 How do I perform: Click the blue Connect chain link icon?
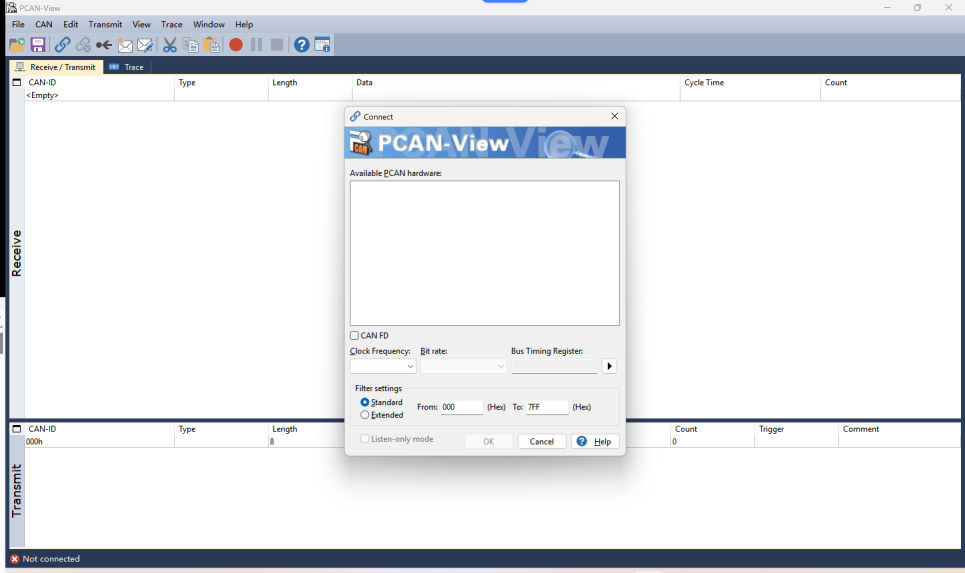point(62,45)
